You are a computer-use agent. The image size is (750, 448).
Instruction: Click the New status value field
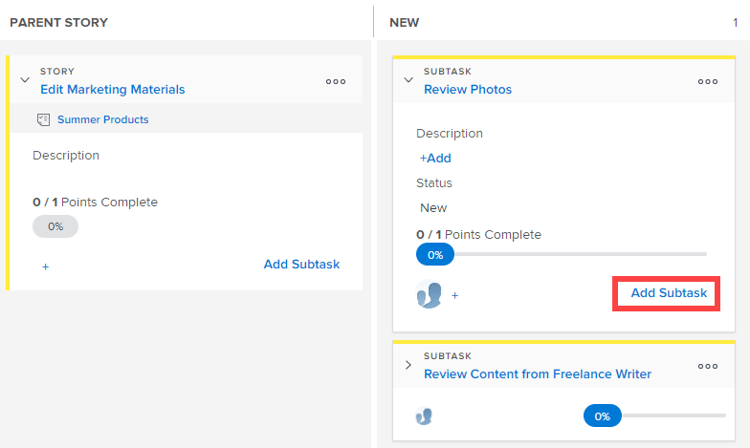(433, 208)
